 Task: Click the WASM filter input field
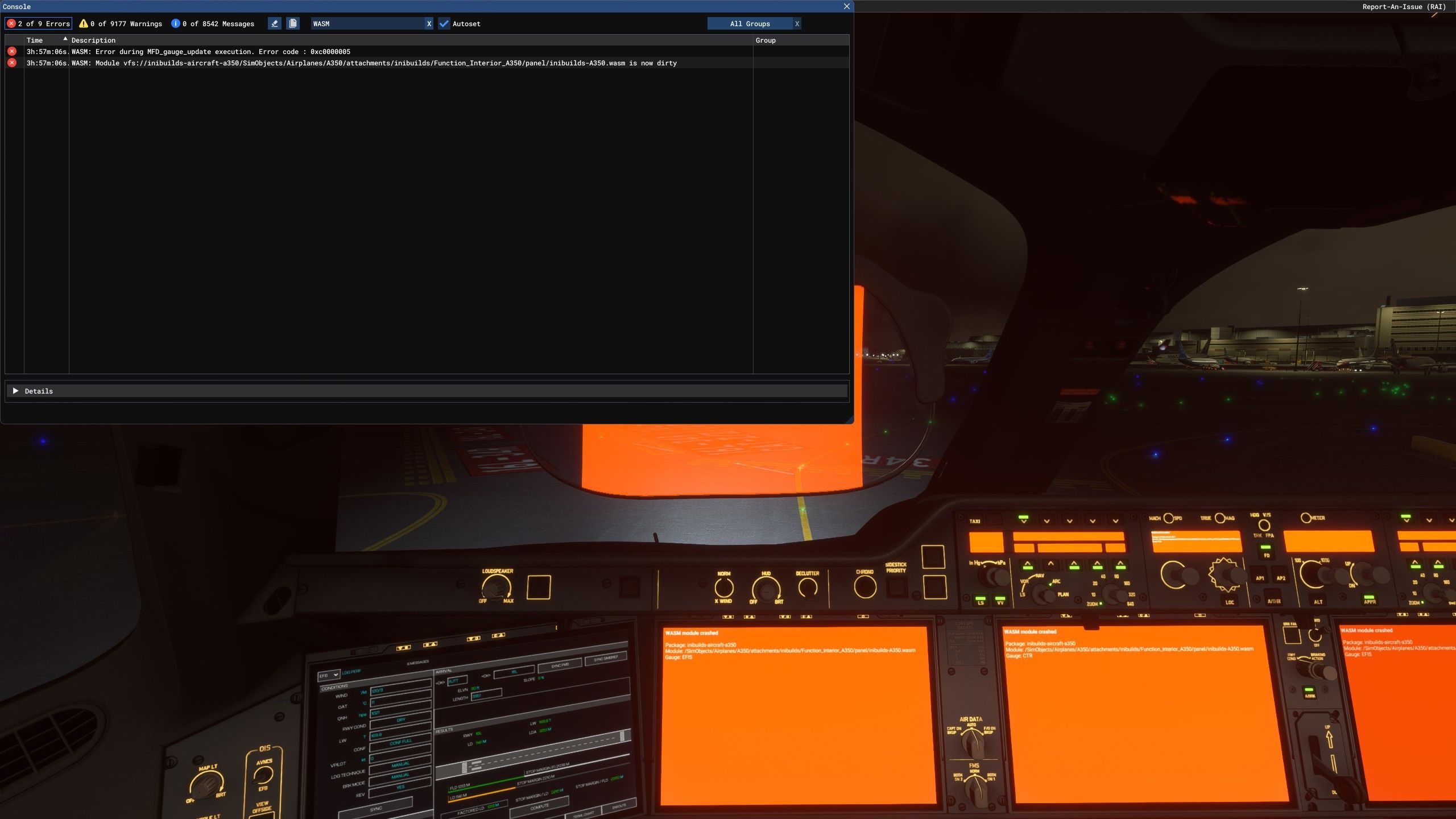tap(367, 23)
